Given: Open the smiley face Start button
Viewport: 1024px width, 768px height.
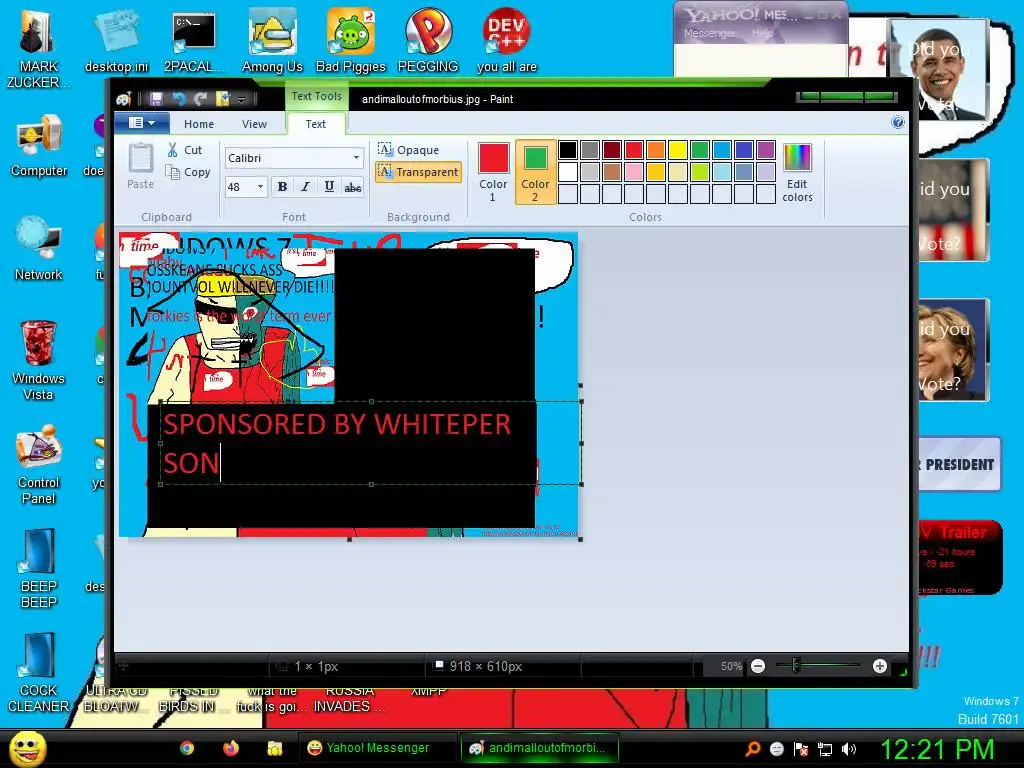Looking at the screenshot, I should [27, 748].
